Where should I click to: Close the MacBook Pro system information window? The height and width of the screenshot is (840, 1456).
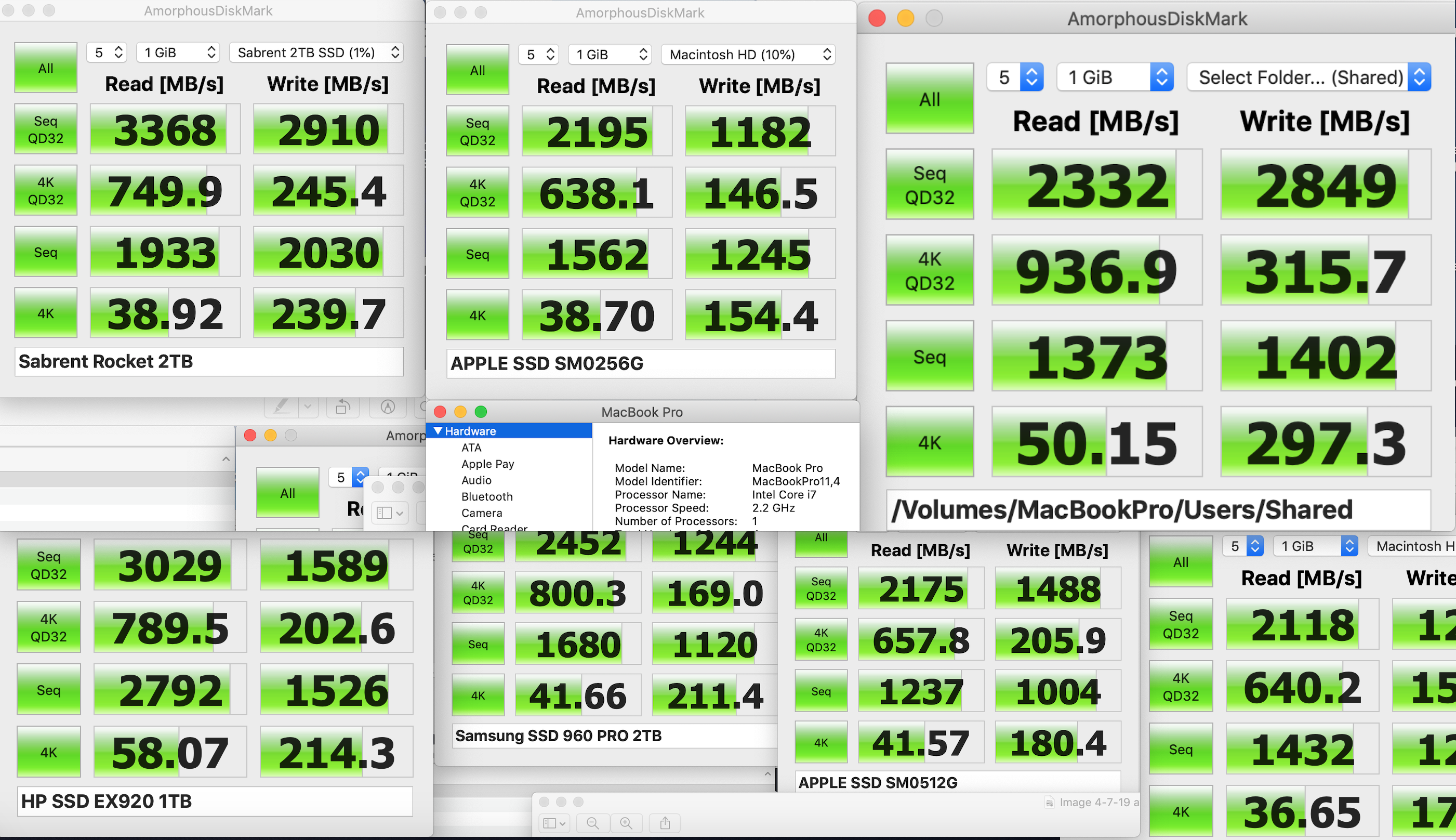pyautogui.click(x=440, y=411)
